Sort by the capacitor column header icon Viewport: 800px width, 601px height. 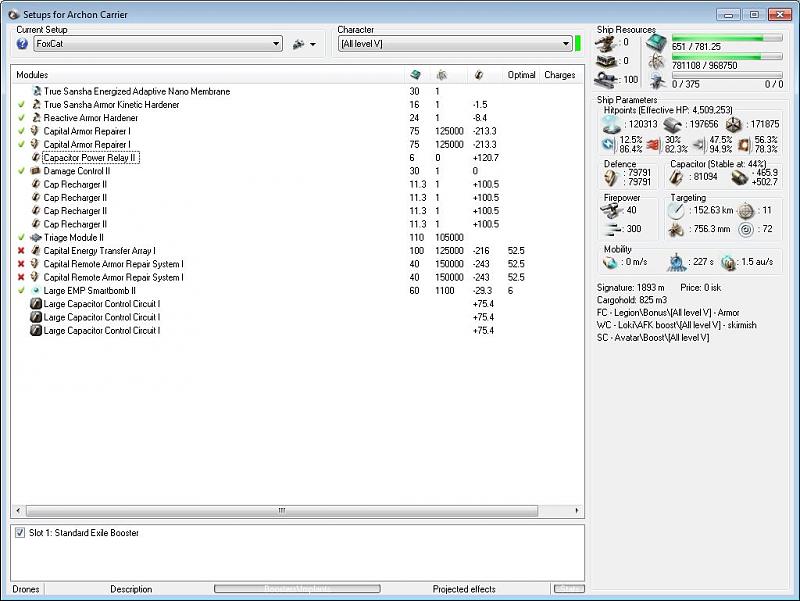tap(479, 75)
